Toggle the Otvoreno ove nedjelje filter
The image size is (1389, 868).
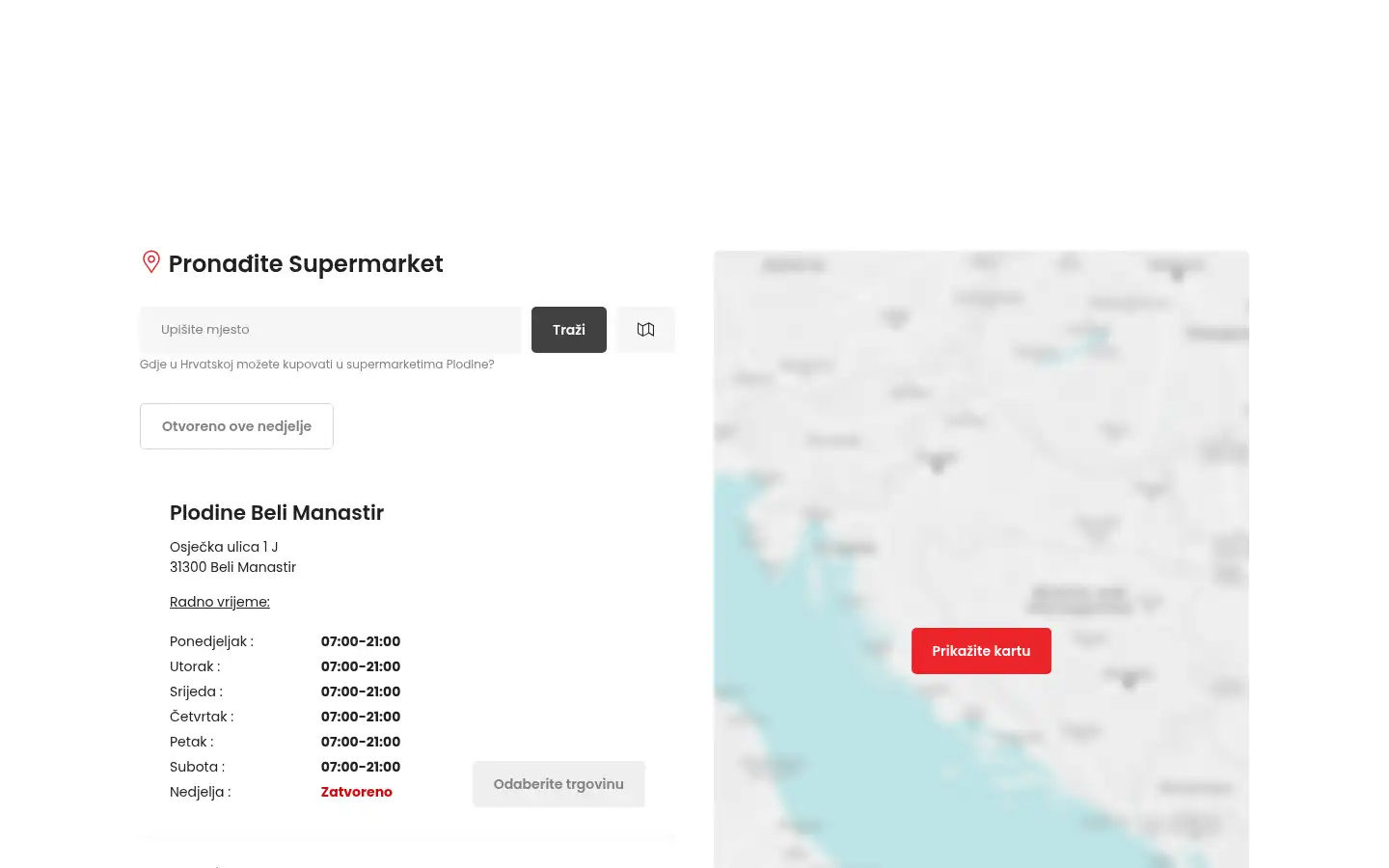point(236,426)
